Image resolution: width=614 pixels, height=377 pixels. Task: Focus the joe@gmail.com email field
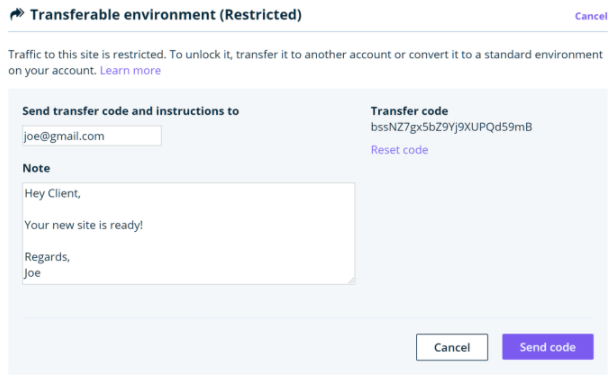click(92, 136)
